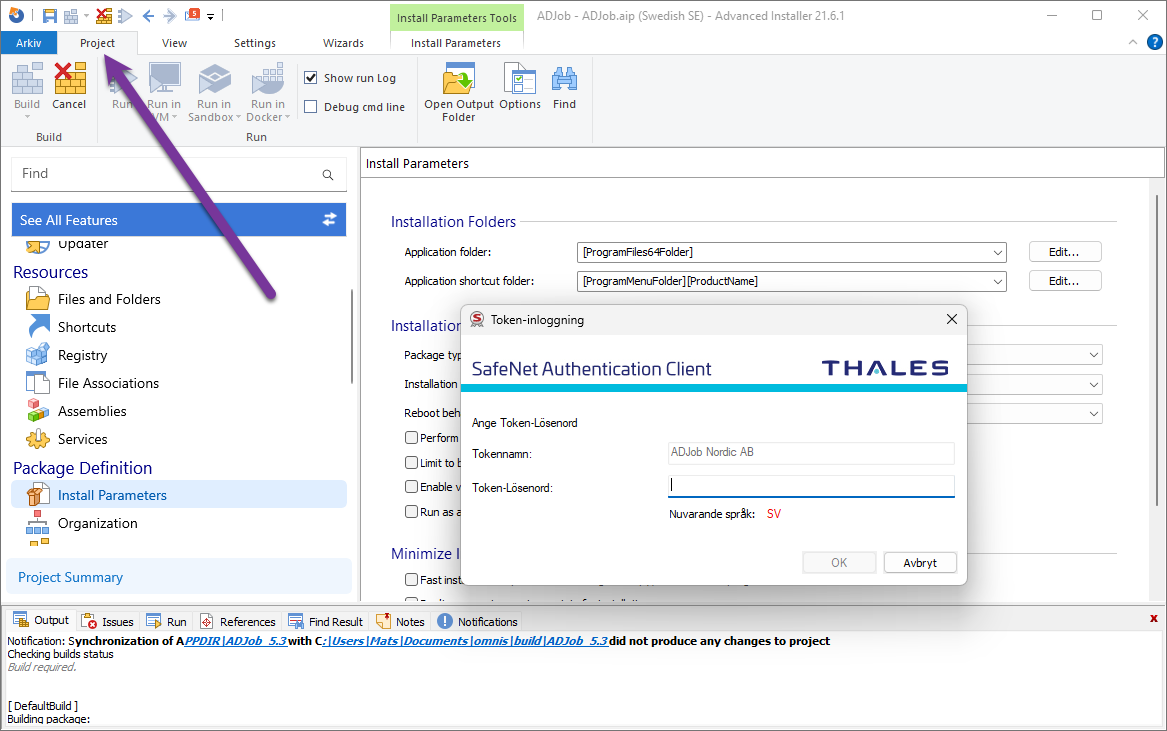The width and height of the screenshot is (1167, 731).
Task: Open the Project Summary panel
Action: (179, 577)
